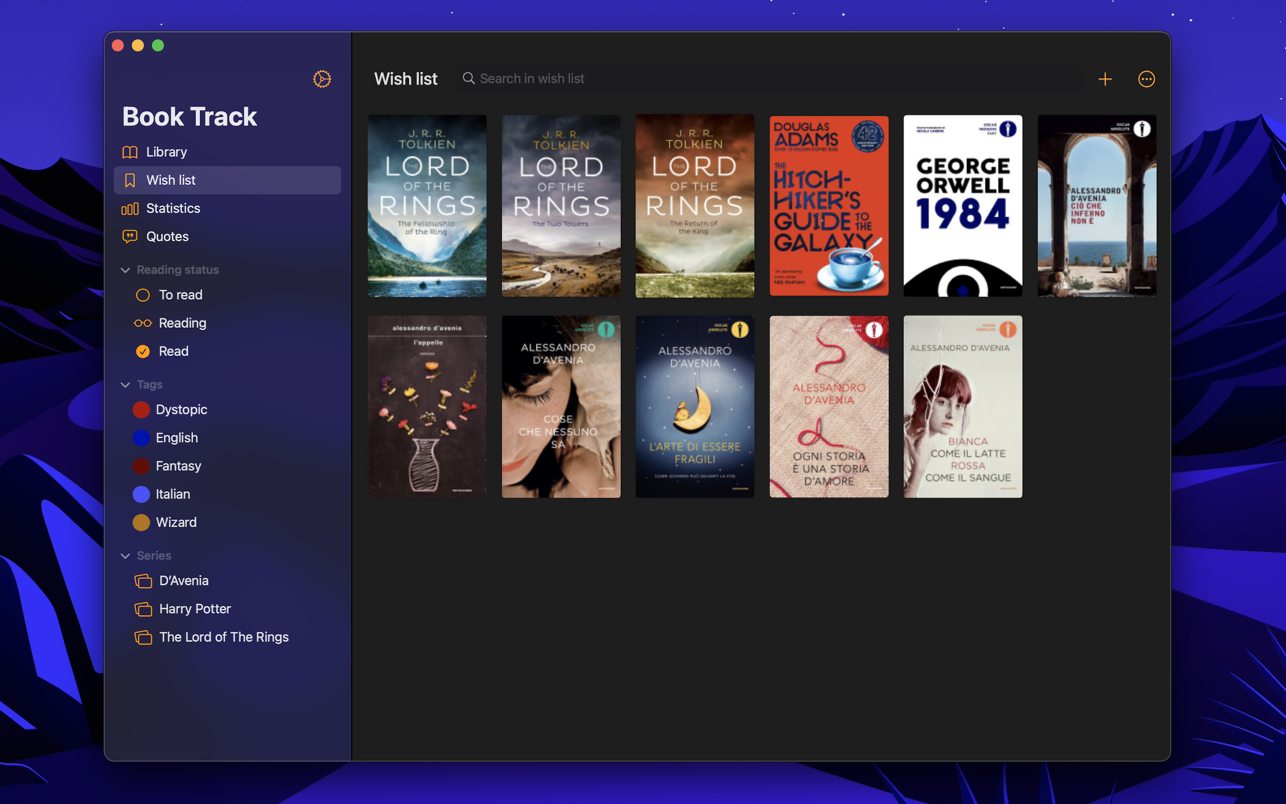Click the Read checkmark icon
Screen dimensions: 1286x804
143,351
